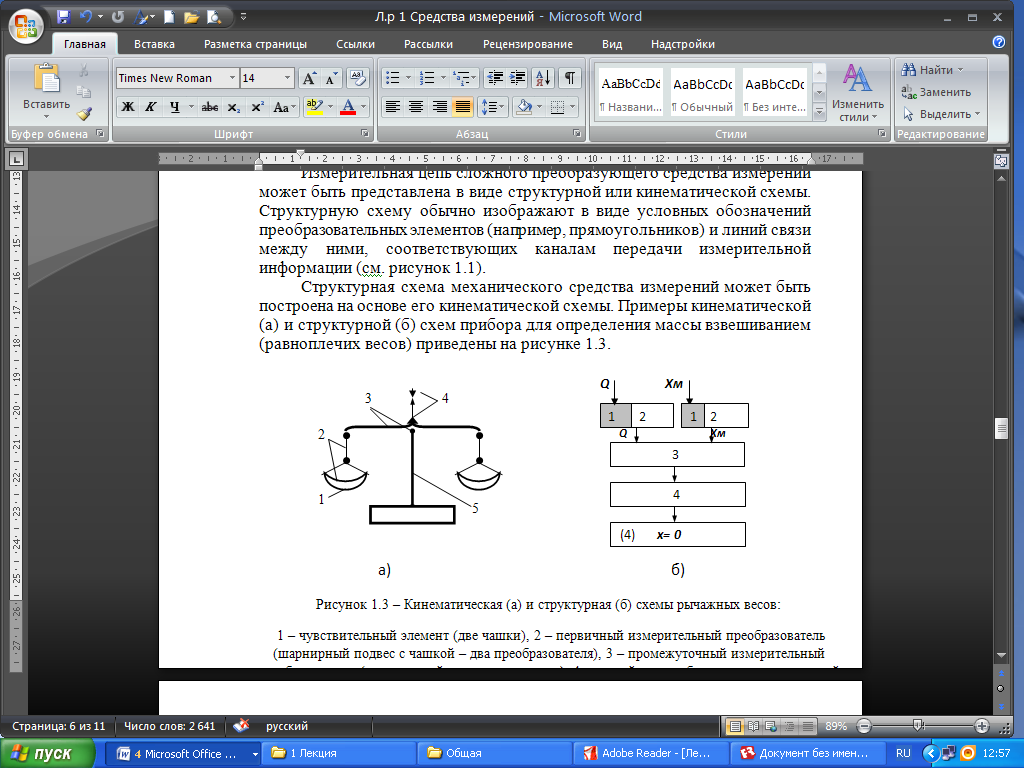Image resolution: width=1024 pixels, height=768 pixels.
Task: Click the zoom in plus button
Action: (x=982, y=726)
